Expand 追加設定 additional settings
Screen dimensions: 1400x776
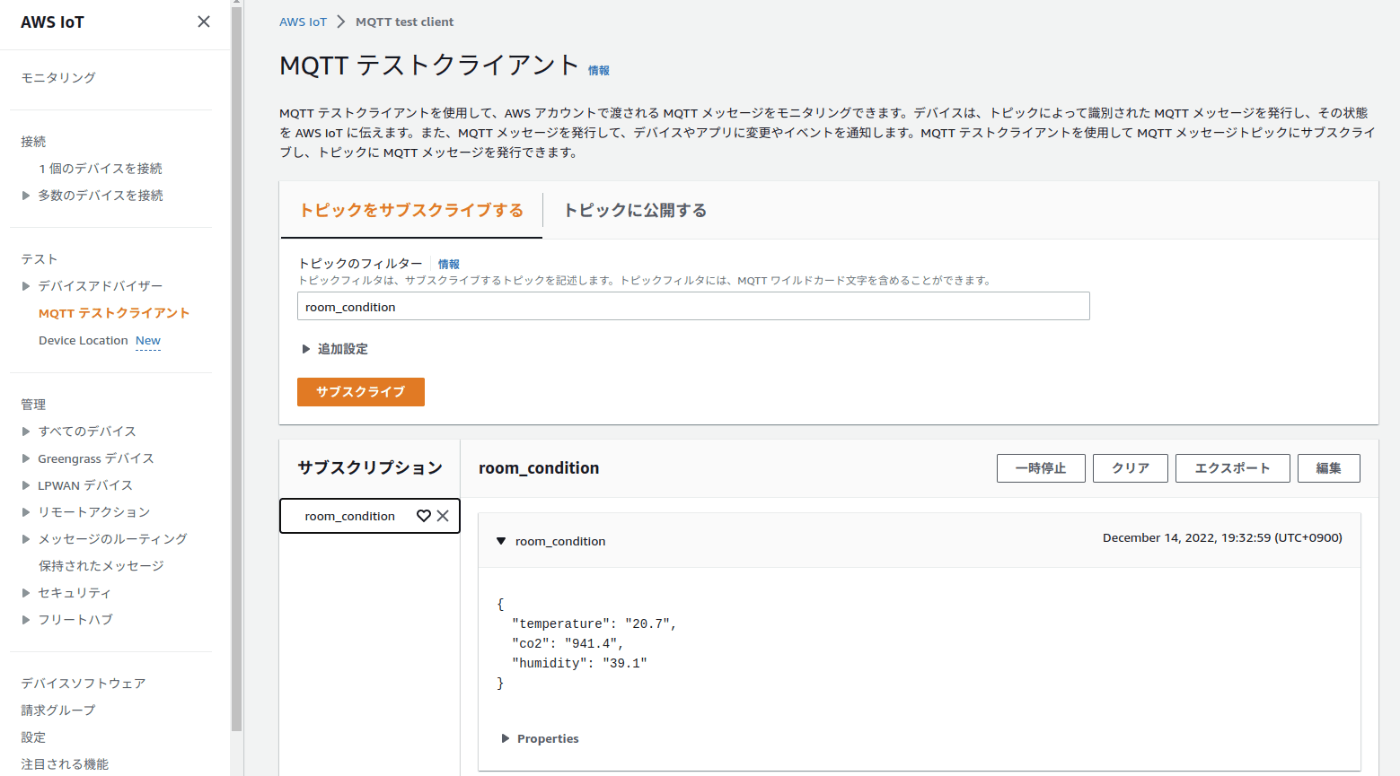click(306, 349)
